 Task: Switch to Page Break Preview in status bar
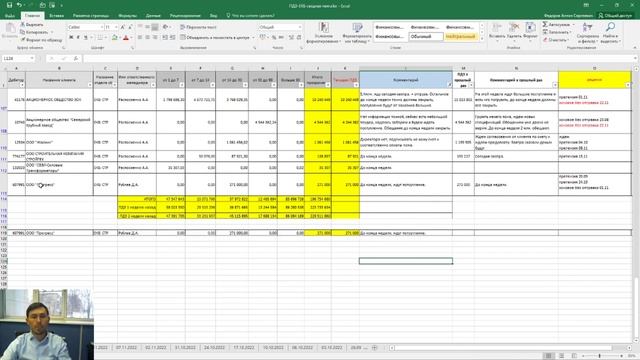(574, 356)
